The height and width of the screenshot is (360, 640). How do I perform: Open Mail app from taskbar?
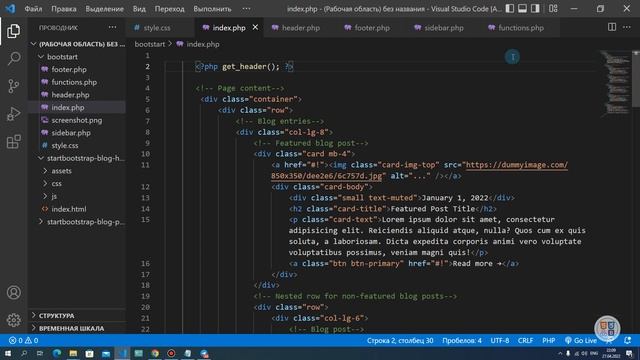click(106, 353)
